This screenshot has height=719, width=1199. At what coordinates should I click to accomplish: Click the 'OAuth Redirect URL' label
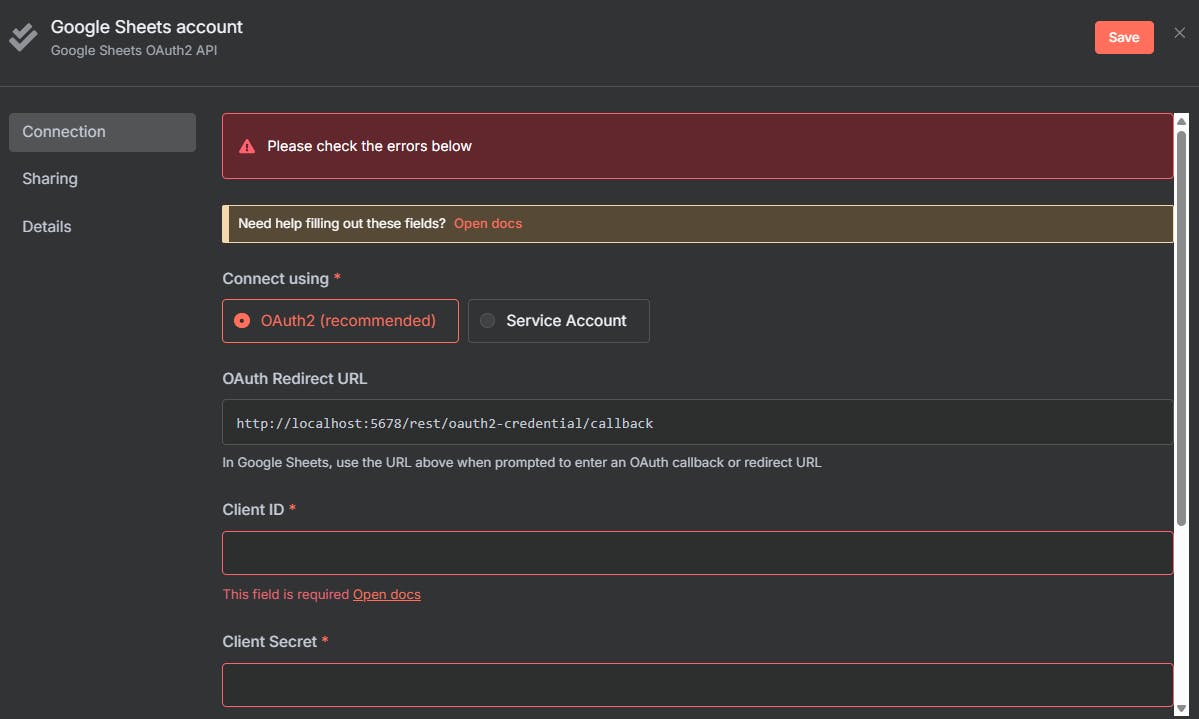click(x=294, y=379)
